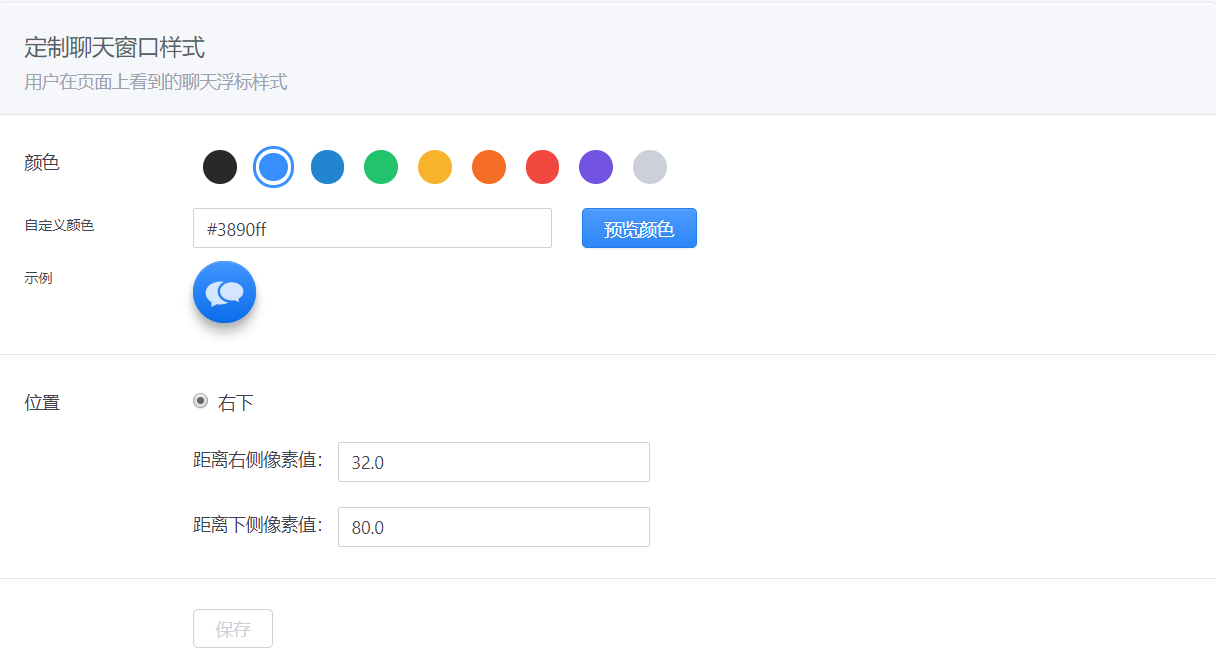Click the 定制聊天窗口样式 heading
The image size is (1216, 670).
pyautogui.click(x=114, y=47)
